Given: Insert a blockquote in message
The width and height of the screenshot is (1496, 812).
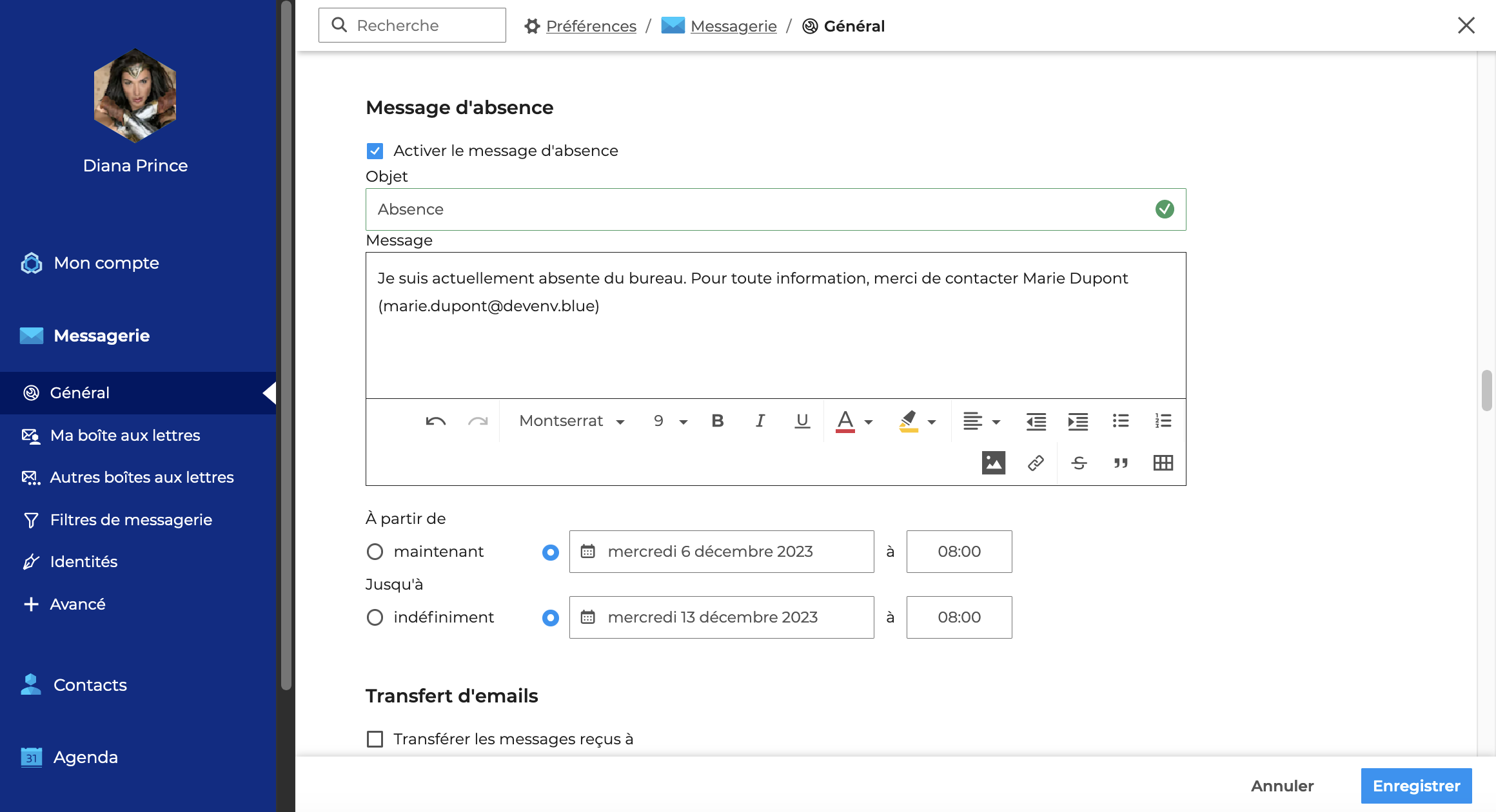Looking at the screenshot, I should click(1121, 463).
